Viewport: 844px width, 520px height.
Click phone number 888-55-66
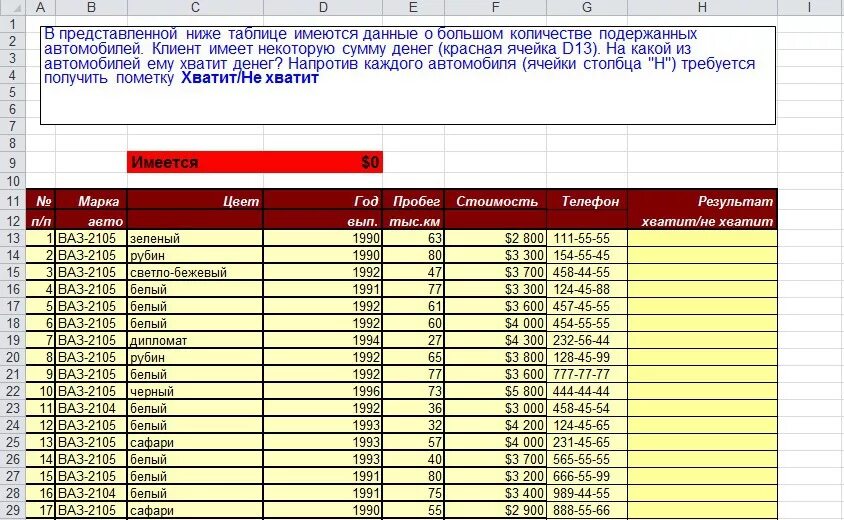(x=587, y=510)
